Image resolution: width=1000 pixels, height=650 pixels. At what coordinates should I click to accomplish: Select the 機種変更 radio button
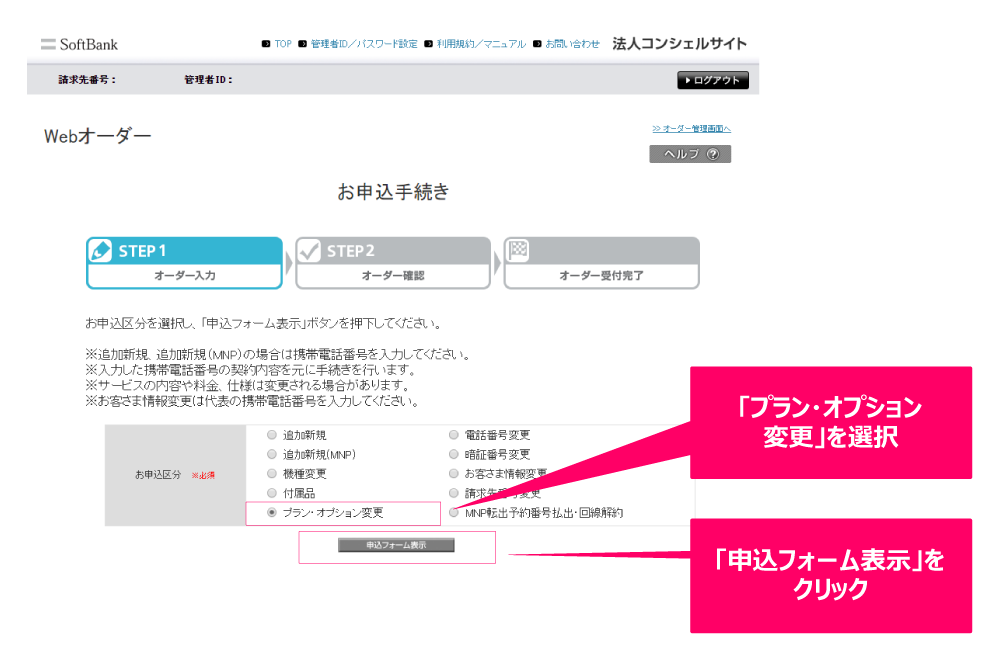[272, 473]
